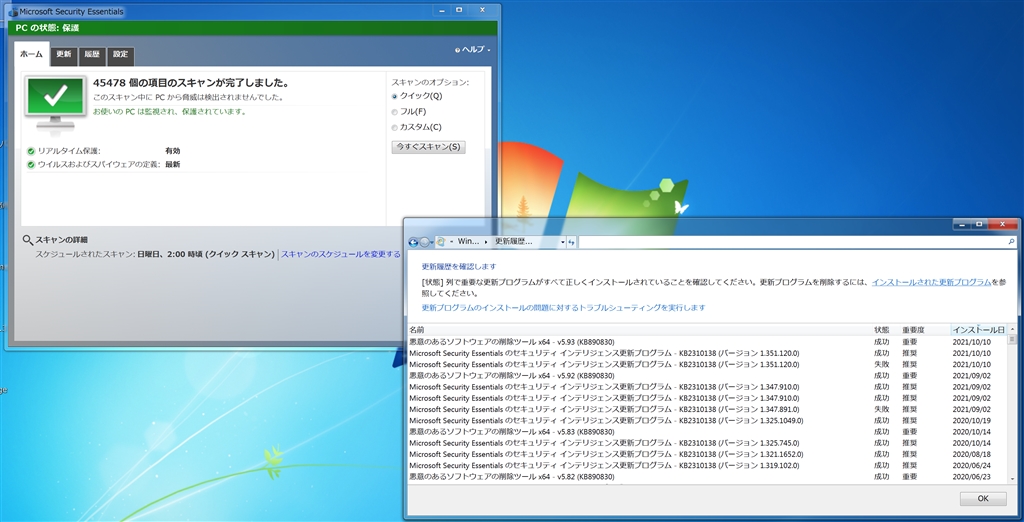Screen dimensions: 1024x522
Task: Click the リアルタイム保護 green check icon
Action: point(31,151)
